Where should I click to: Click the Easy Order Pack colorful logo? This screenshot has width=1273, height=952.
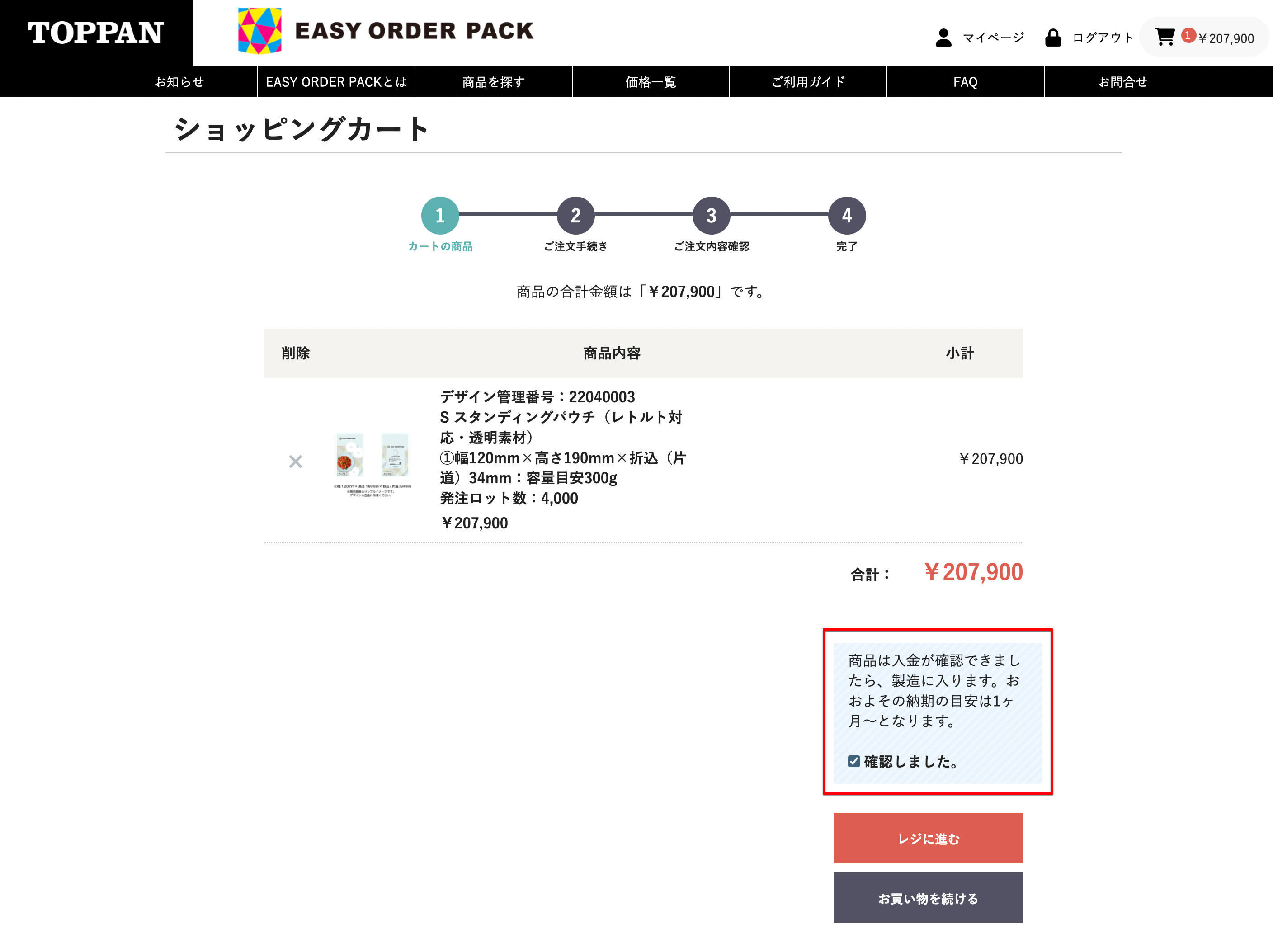click(x=259, y=30)
